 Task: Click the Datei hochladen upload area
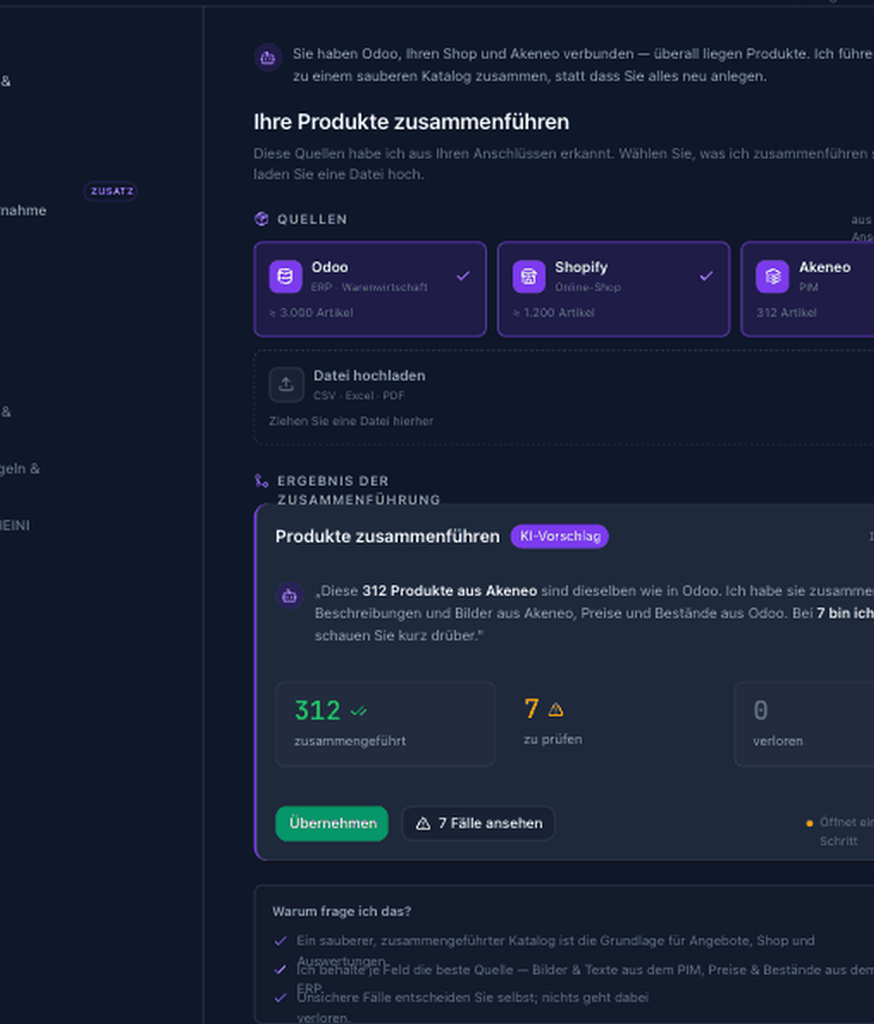564,397
